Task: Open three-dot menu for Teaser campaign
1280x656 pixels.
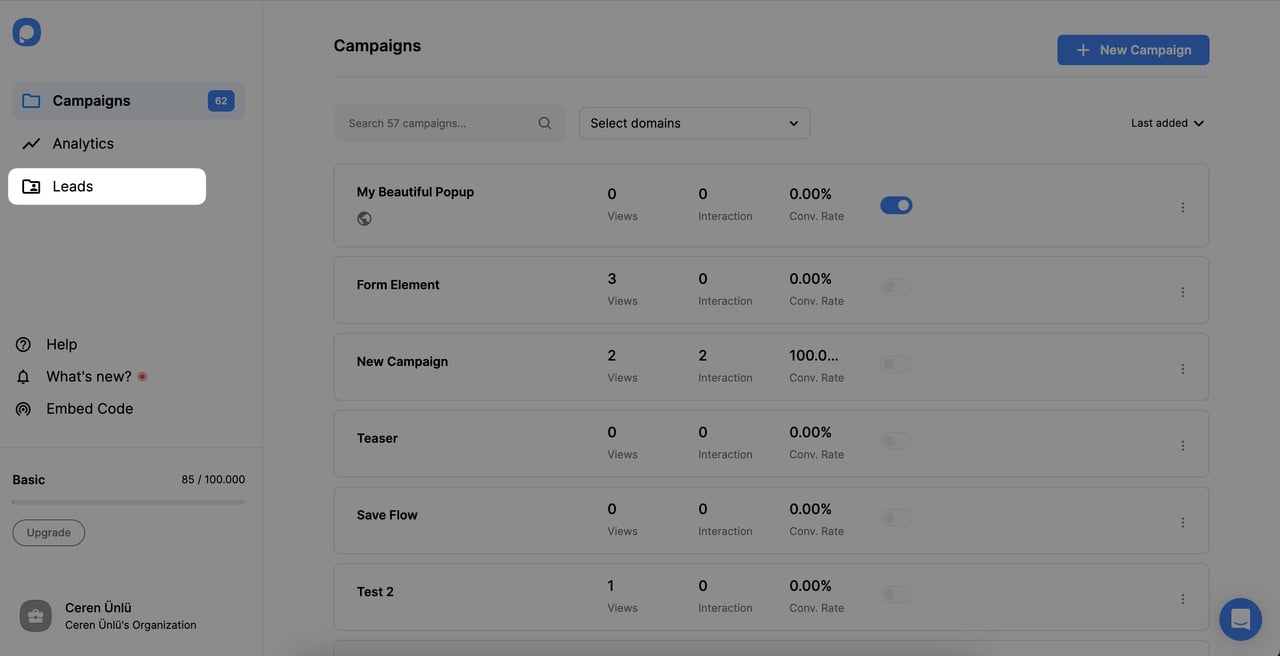Action: [x=1182, y=446]
